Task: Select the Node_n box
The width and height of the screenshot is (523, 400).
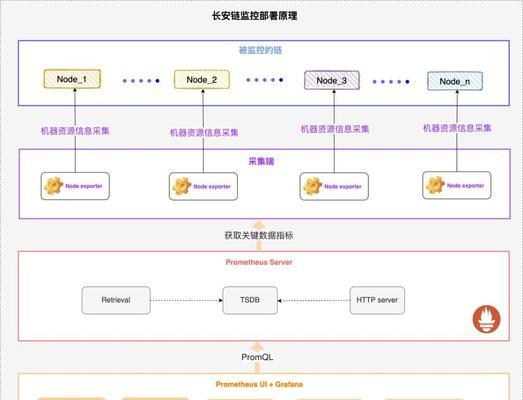Action: point(455,81)
